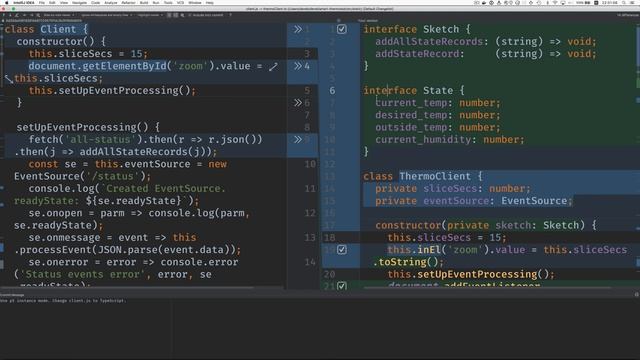Image resolution: width=640 pixels, height=360 pixels.
Task: Open the Edit menu
Action: [52, 2]
